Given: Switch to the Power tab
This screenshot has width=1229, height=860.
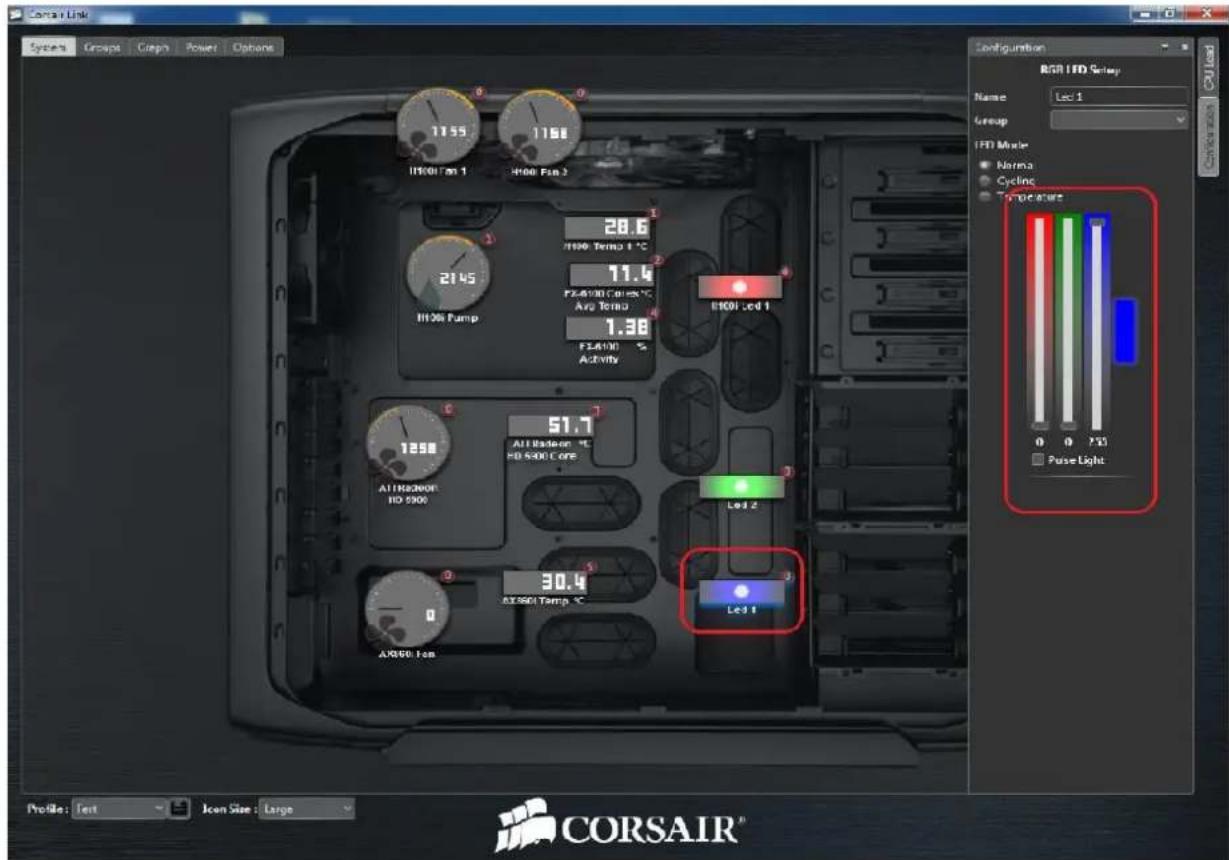Looking at the screenshot, I should tap(202, 48).
